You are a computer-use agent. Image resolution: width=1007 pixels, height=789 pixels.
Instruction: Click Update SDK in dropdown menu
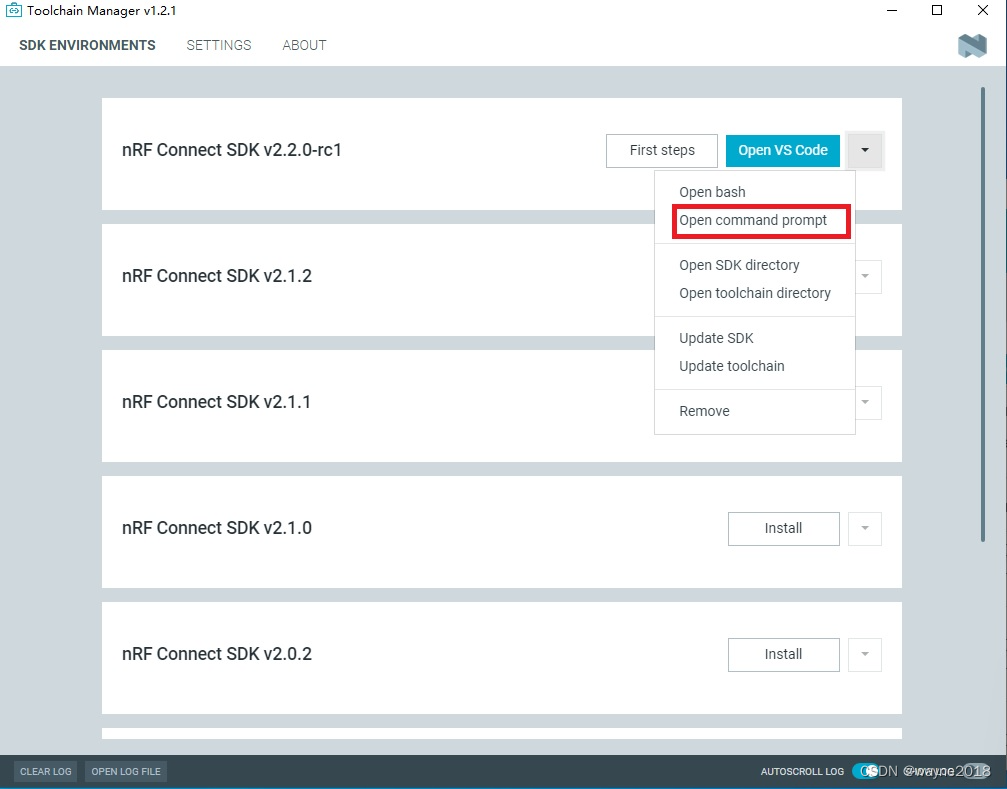[x=716, y=338]
